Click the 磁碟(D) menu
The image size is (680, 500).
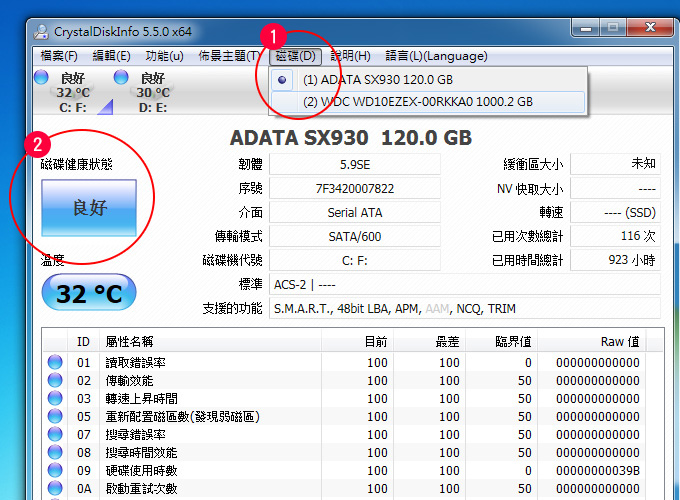(295, 56)
